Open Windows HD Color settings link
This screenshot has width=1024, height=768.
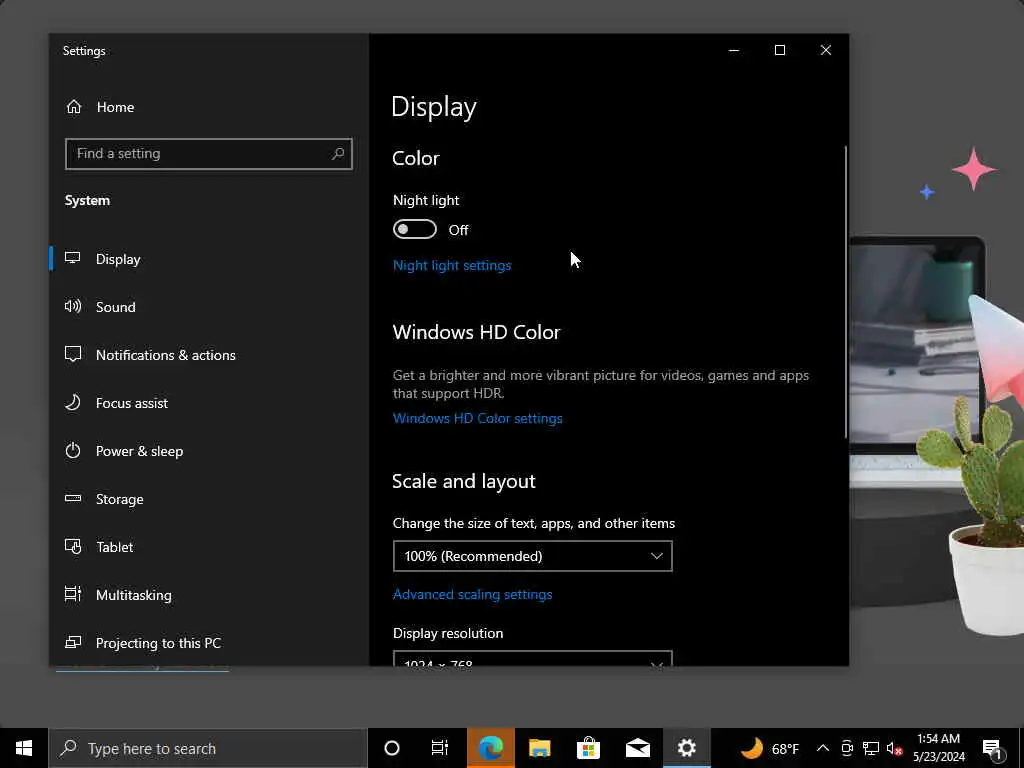pos(477,418)
